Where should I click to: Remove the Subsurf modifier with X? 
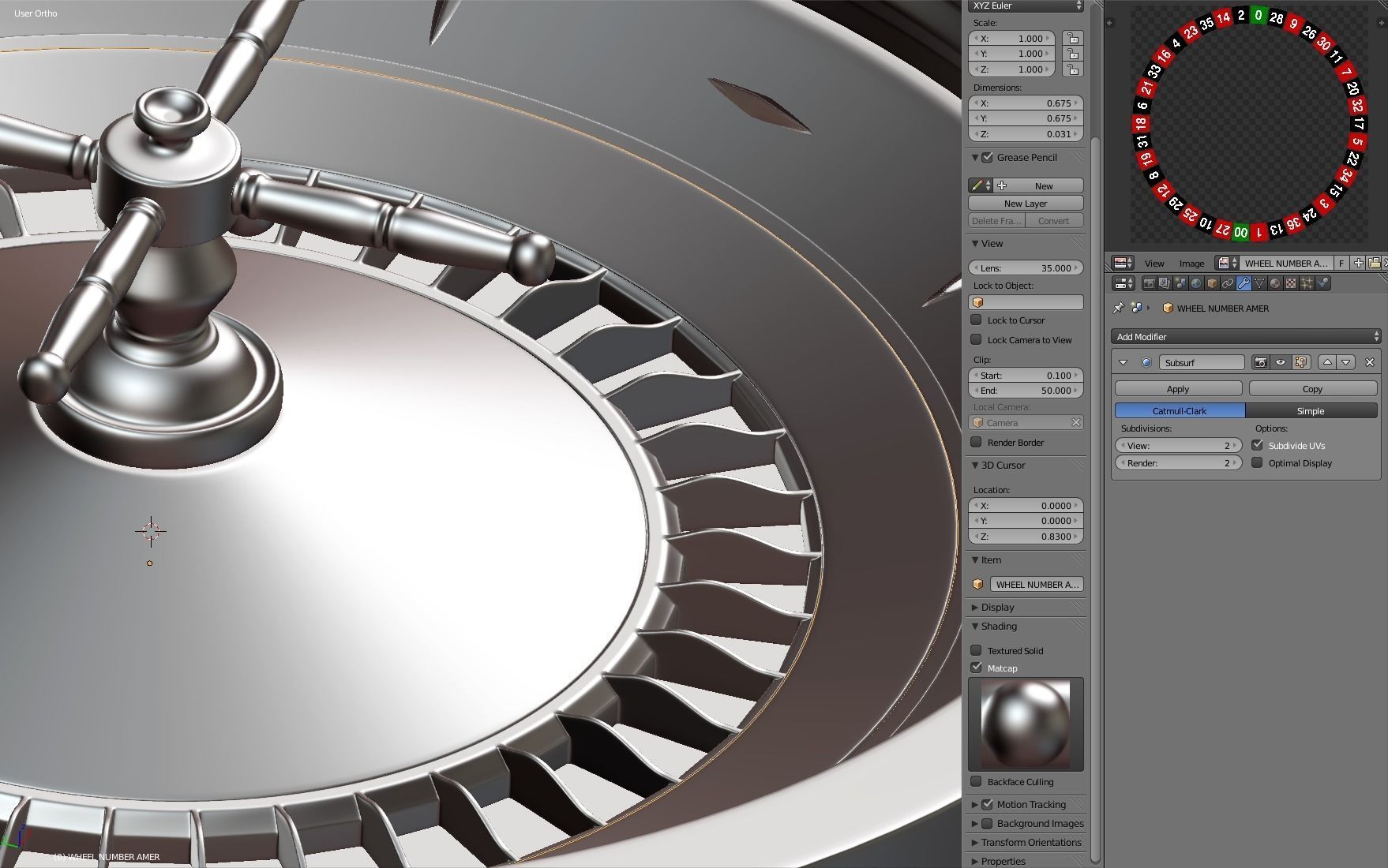coord(1370,362)
